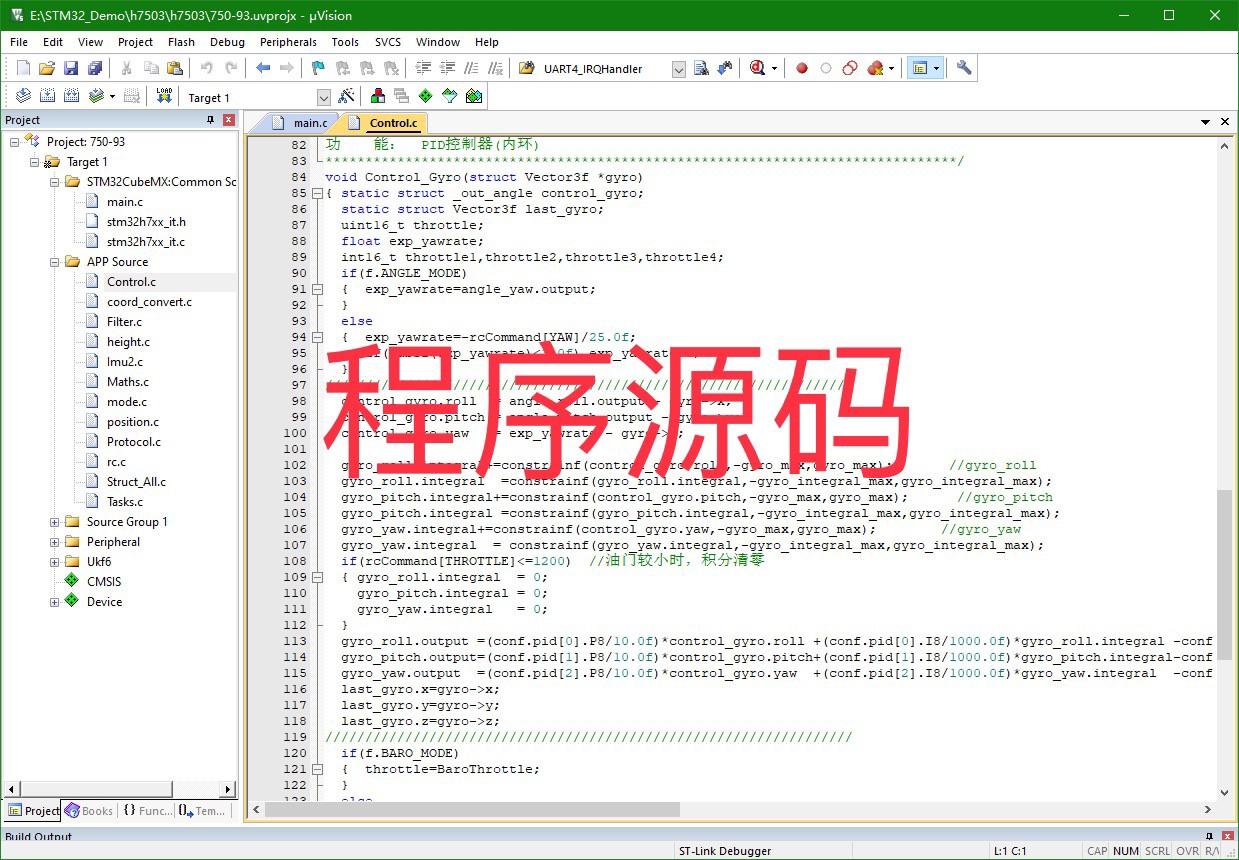Close the Project panel
The width and height of the screenshot is (1239, 860).
point(229,120)
